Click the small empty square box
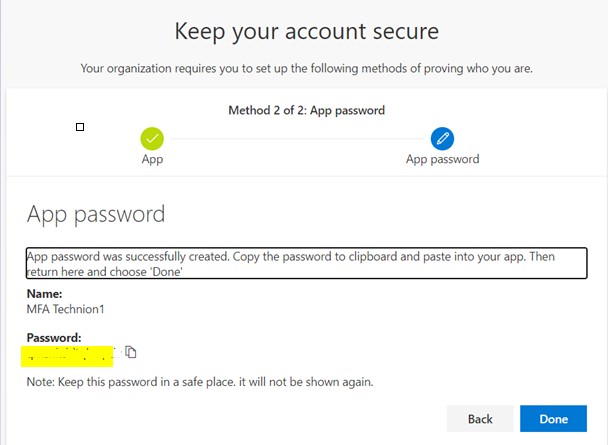 pos(80,127)
